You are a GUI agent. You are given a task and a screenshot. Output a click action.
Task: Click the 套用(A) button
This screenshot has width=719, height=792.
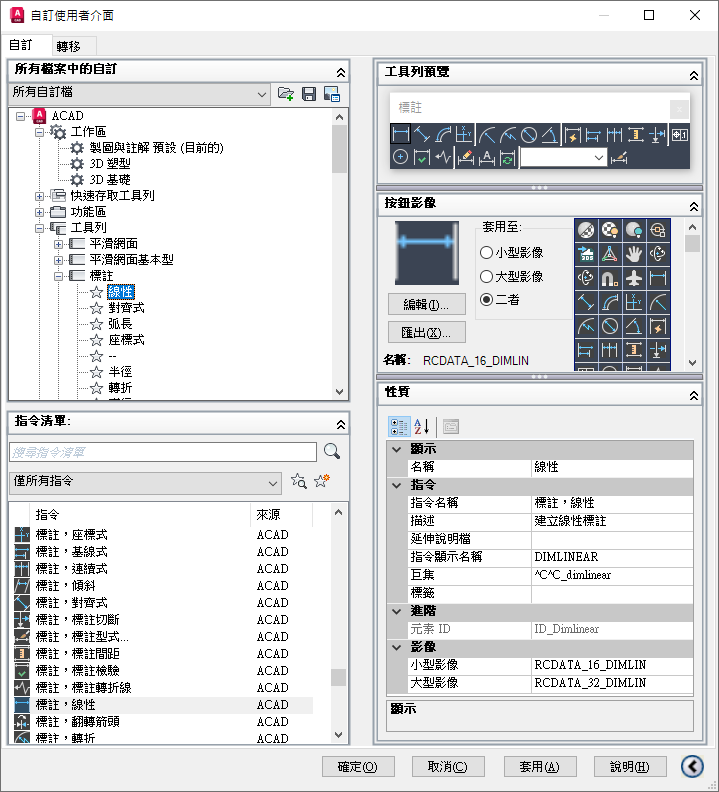coord(540,767)
